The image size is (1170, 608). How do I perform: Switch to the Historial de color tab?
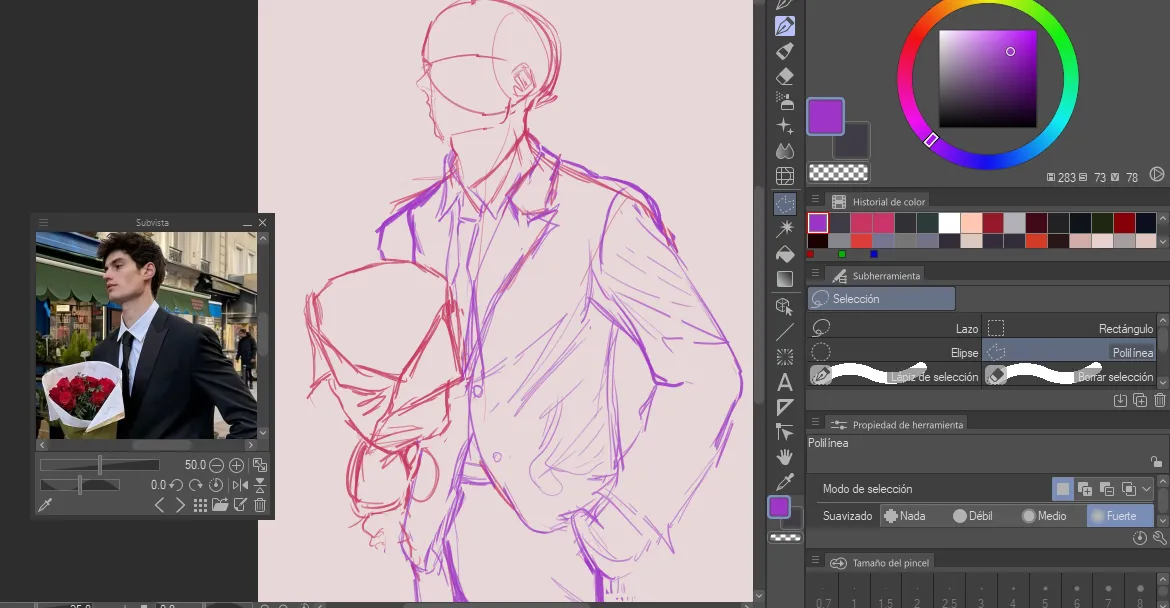[879, 201]
